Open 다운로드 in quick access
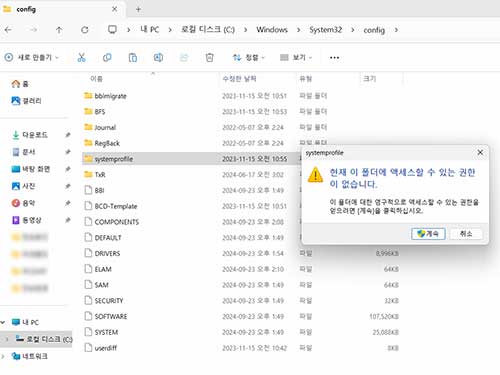Screen dimensions: 500x375 [x=30, y=135]
